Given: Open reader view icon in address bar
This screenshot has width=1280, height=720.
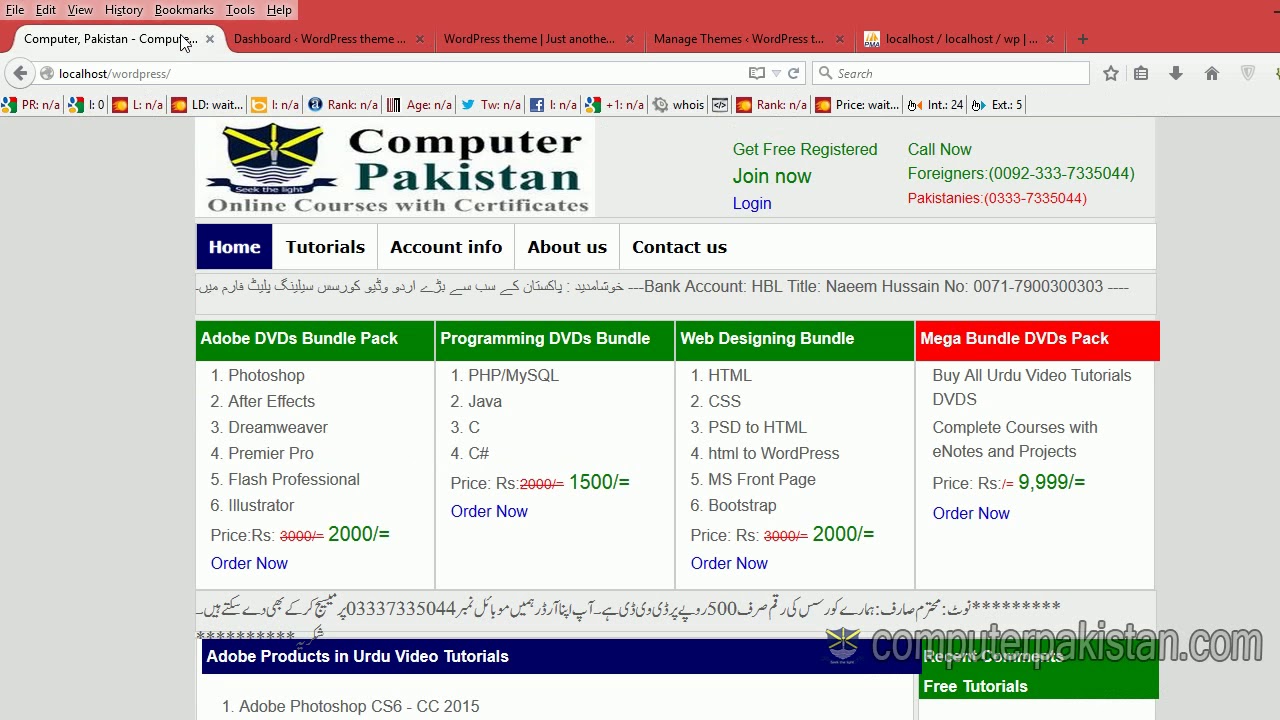Looking at the screenshot, I should [757, 73].
